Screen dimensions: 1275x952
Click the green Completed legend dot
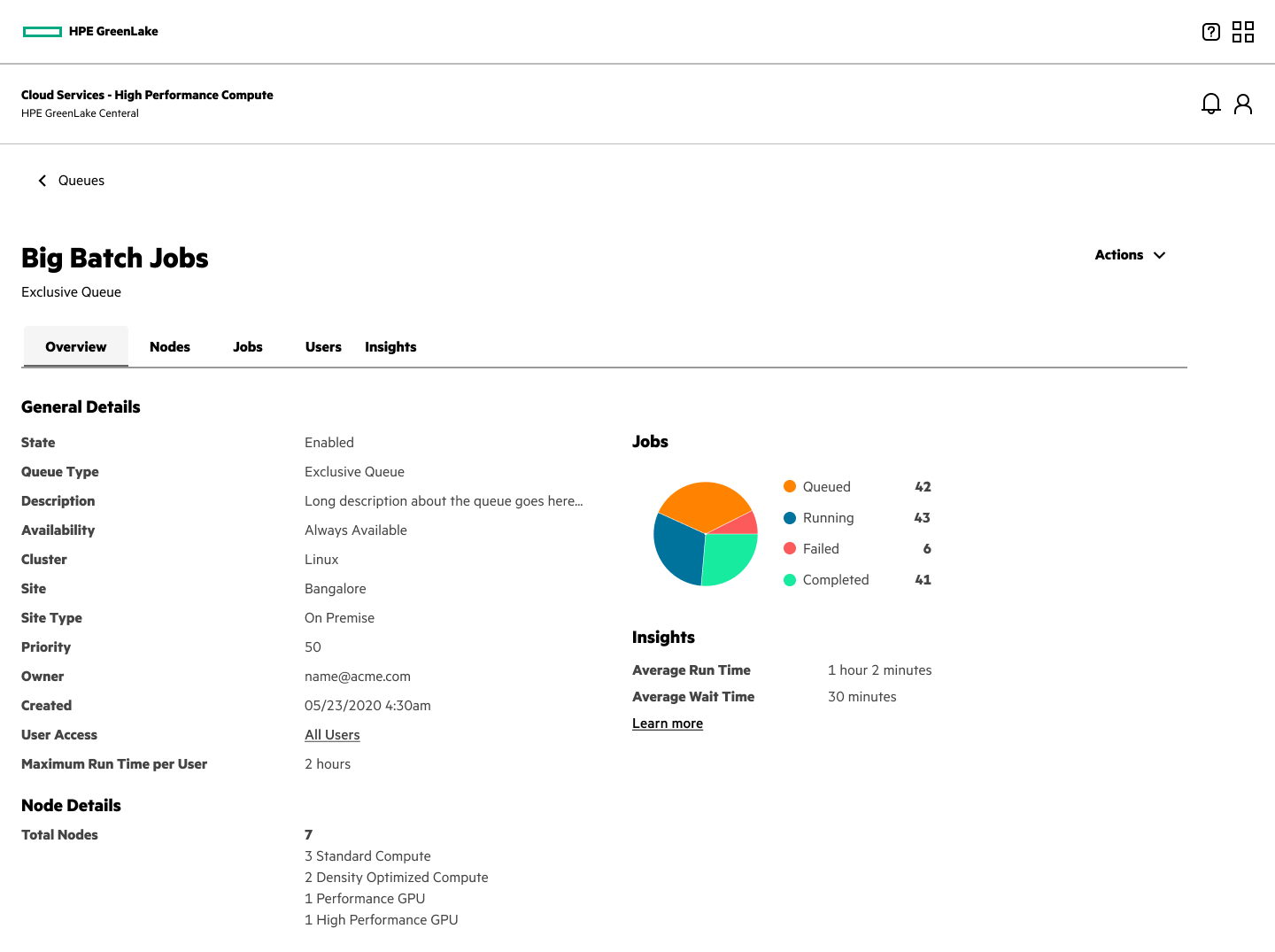click(x=790, y=580)
